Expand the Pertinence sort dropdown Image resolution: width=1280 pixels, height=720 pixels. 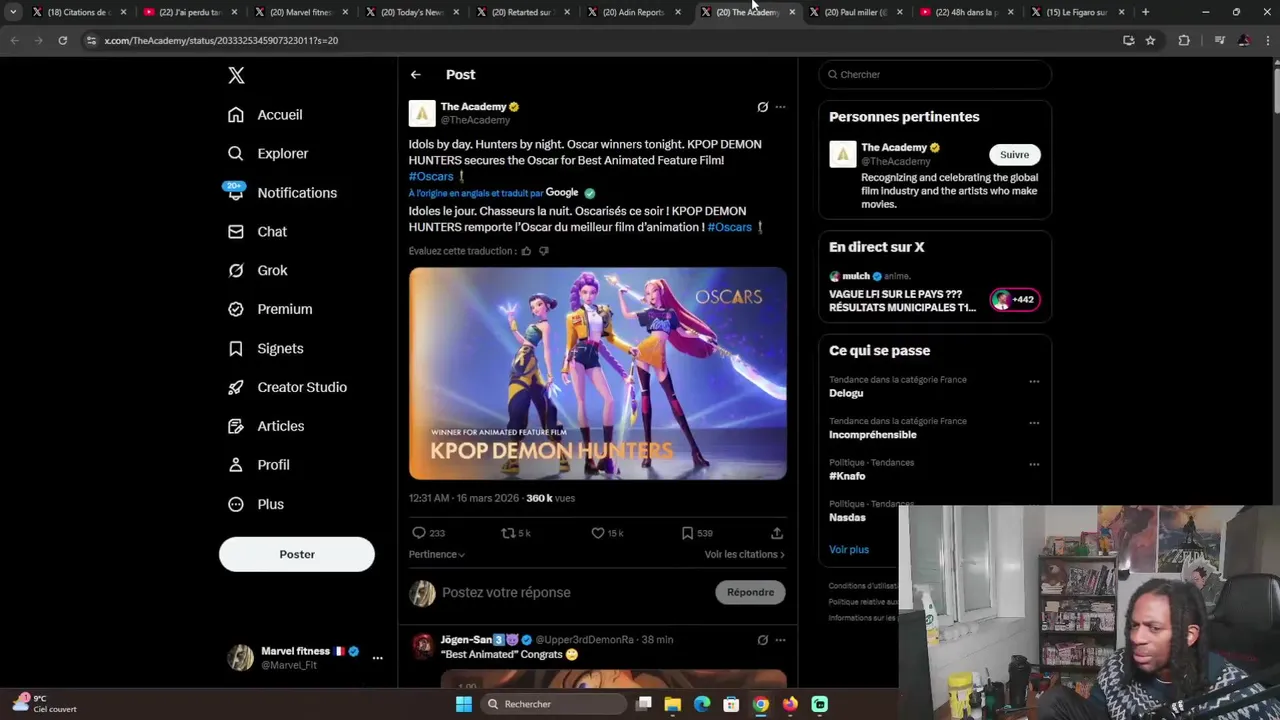coord(437,555)
